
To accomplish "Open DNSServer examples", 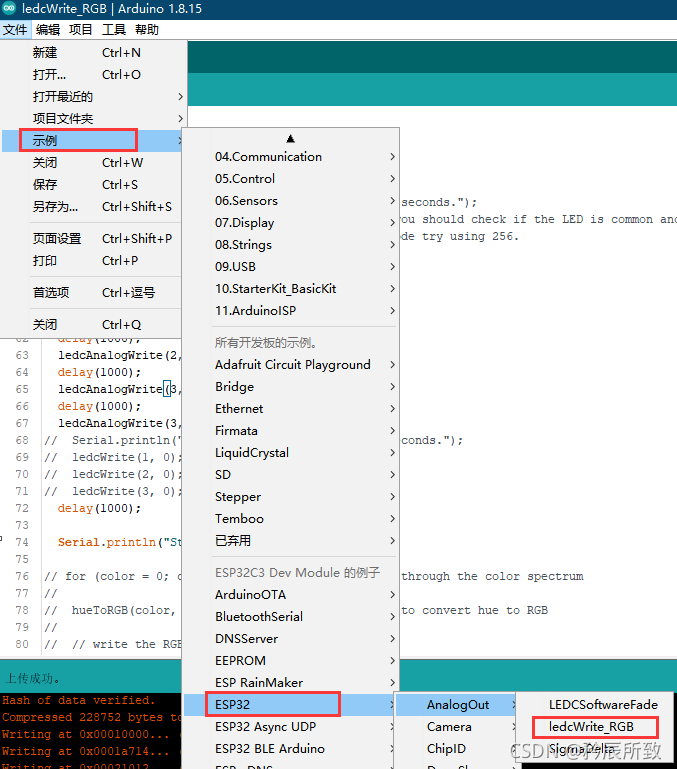I will [290, 639].
